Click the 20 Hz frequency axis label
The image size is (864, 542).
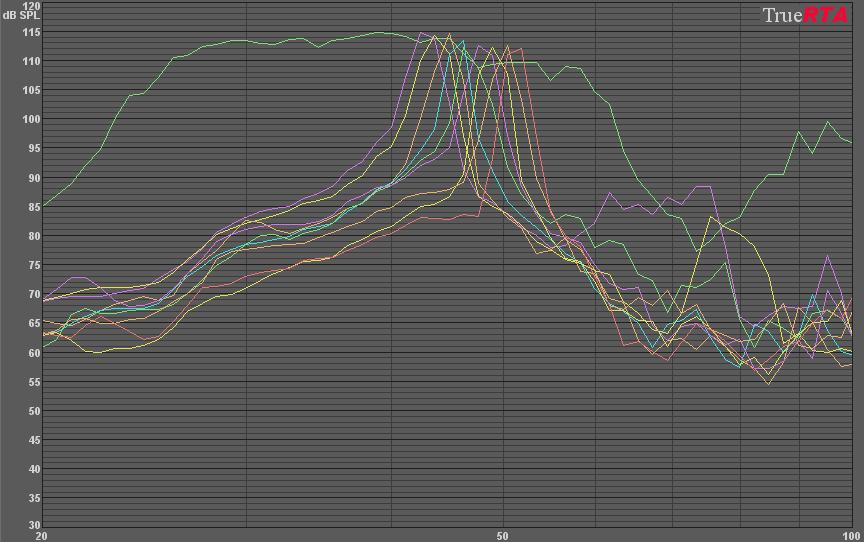[x=42, y=535]
